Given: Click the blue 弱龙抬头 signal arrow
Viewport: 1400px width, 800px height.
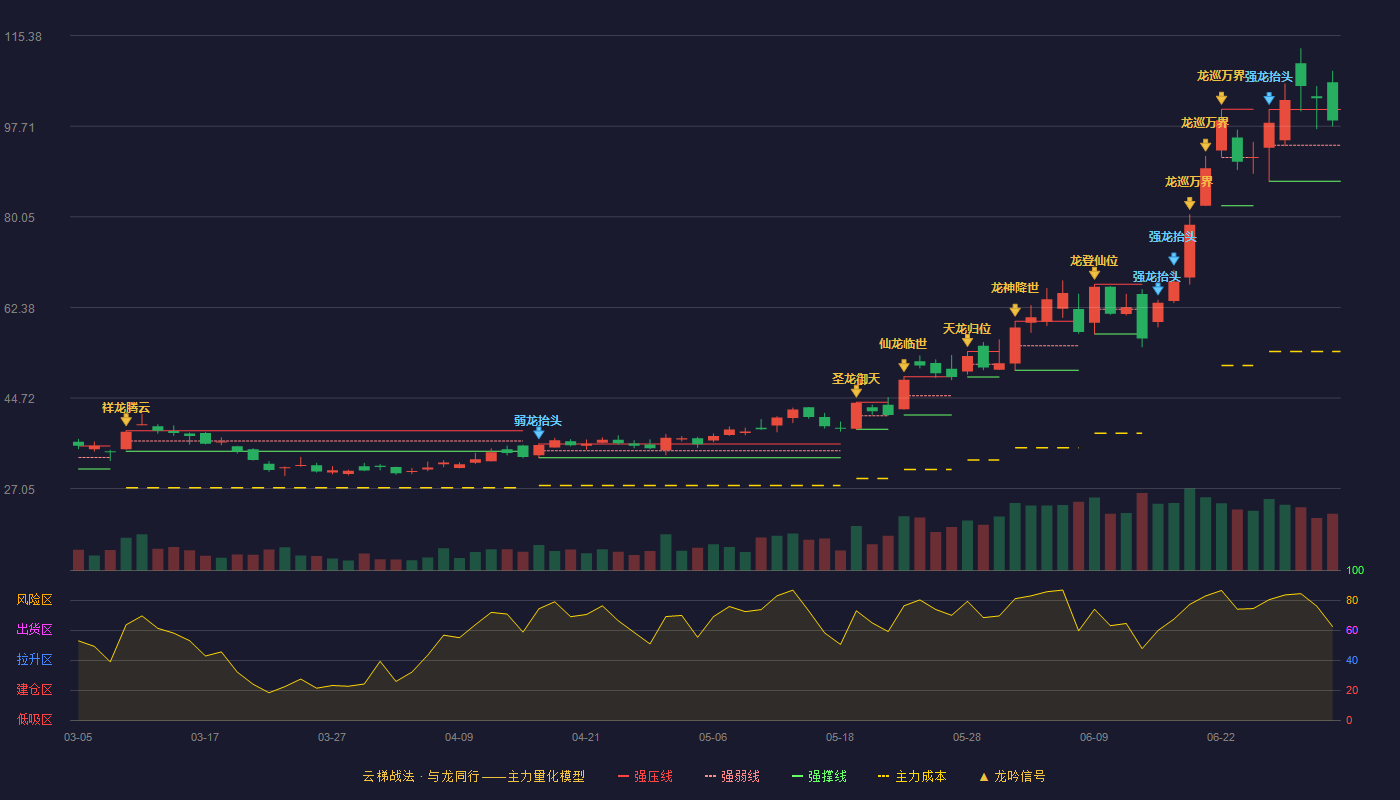Looking at the screenshot, I should coord(538,433).
